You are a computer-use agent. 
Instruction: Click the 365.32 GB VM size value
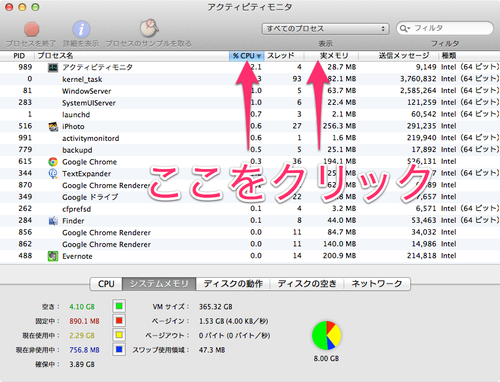(216, 307)
